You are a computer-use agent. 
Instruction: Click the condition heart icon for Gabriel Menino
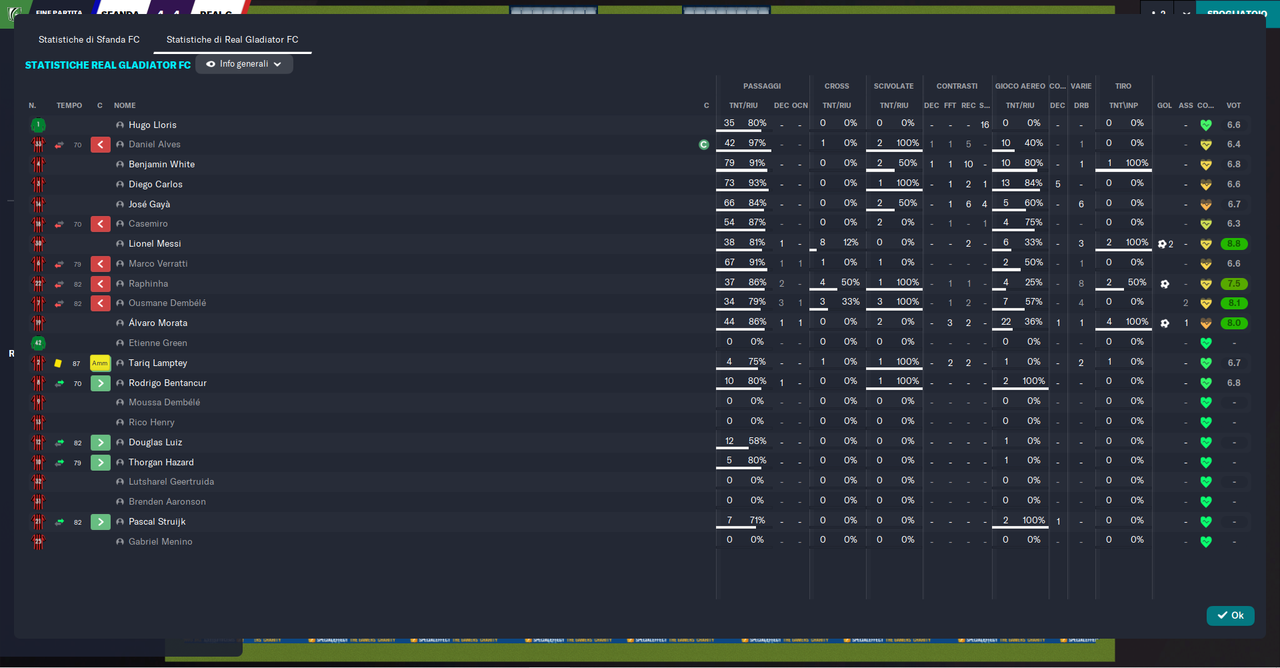tap(1206, 542)
